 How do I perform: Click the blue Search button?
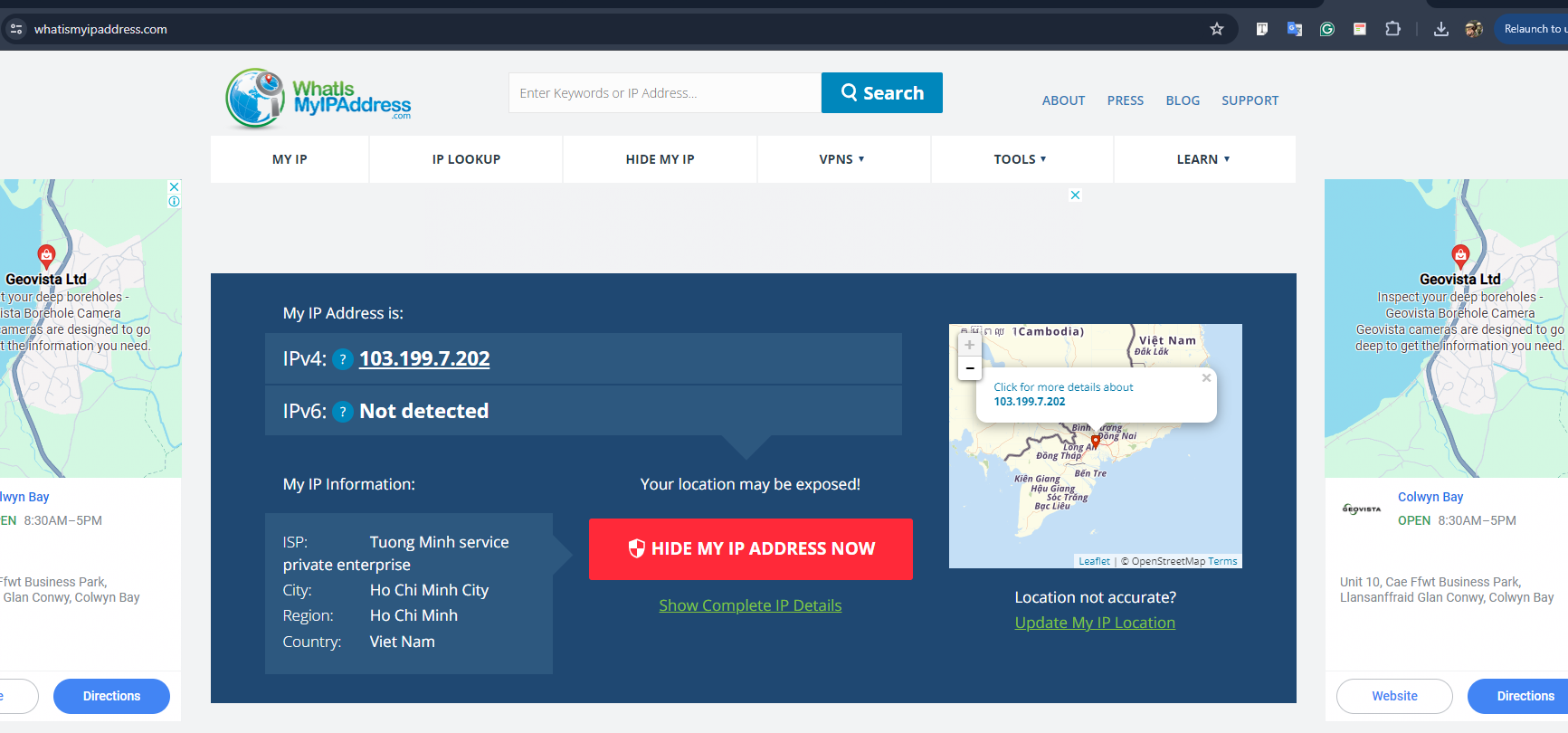pyautogui.click(x=882, y=93)
